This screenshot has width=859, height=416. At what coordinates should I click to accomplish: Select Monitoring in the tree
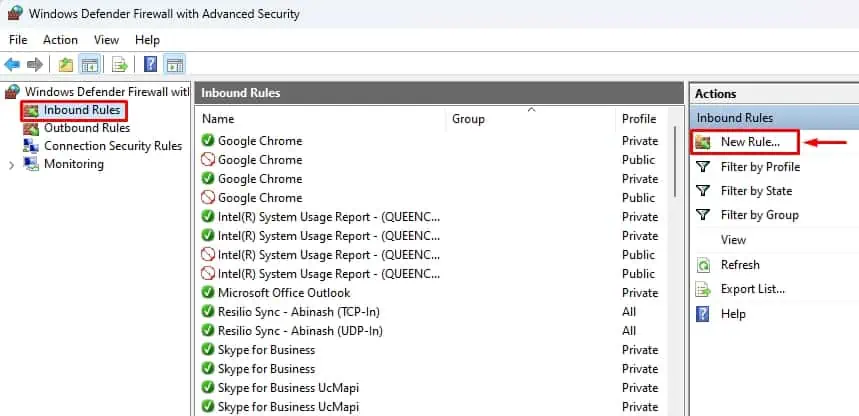(73, 164)
